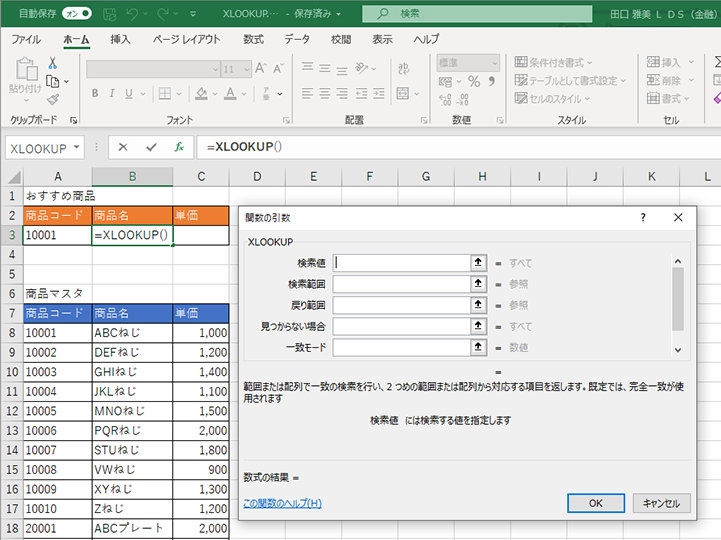This screenshot has width=721, height=540.
Task: Click the Undo icon
Action: click(132, 14)
